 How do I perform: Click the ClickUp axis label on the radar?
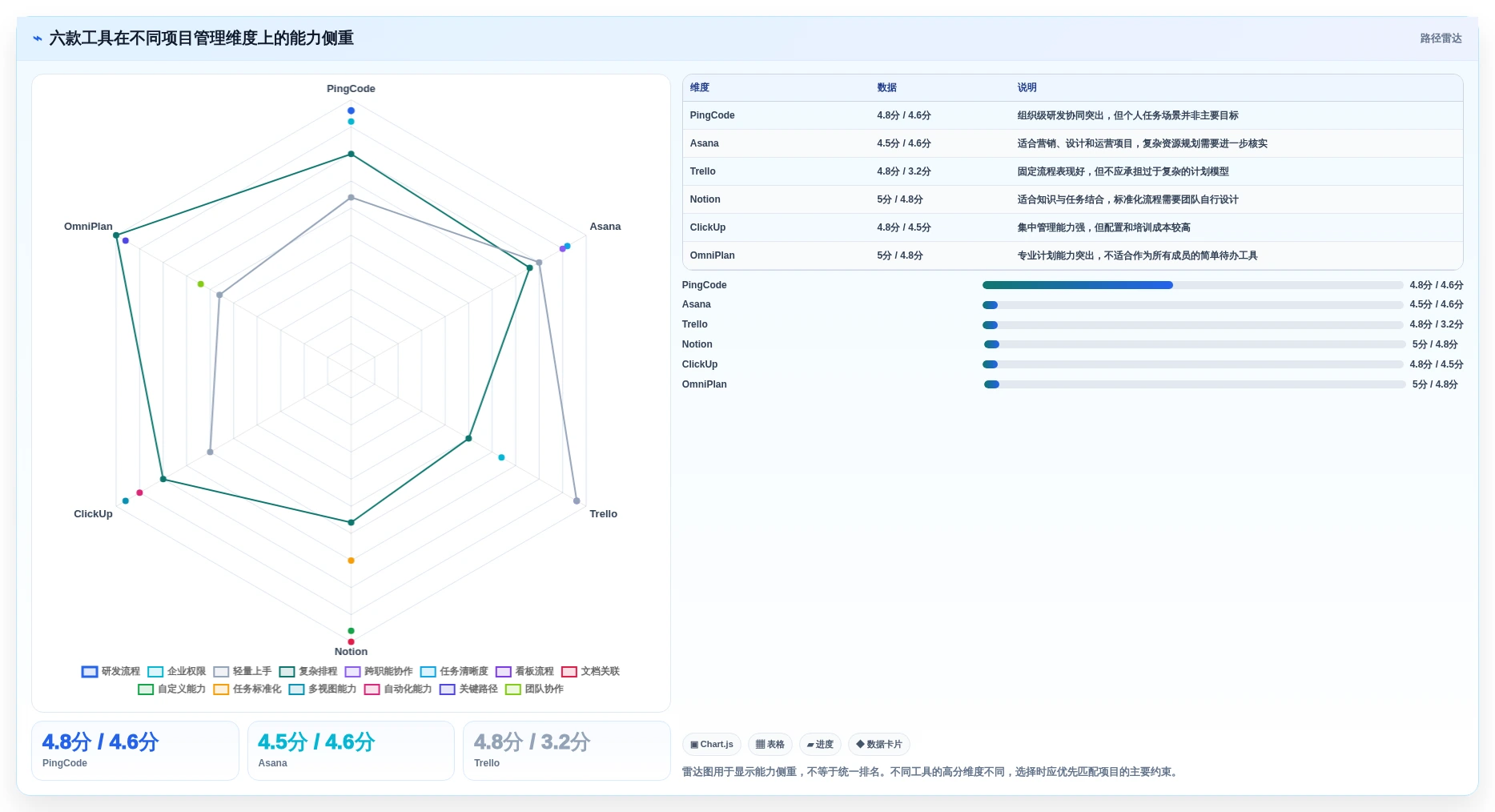tap(93, 514)
